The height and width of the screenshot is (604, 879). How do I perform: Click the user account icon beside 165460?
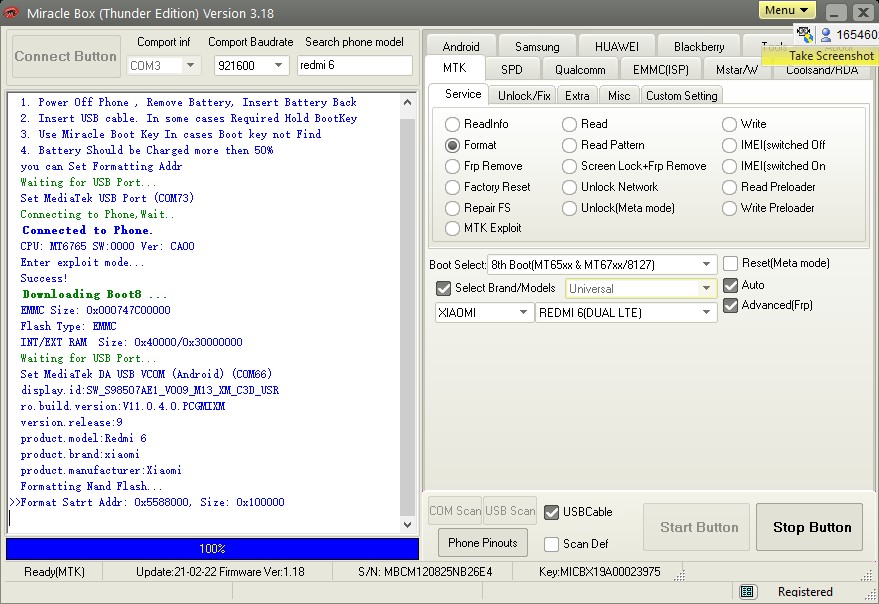coord(825,35)
